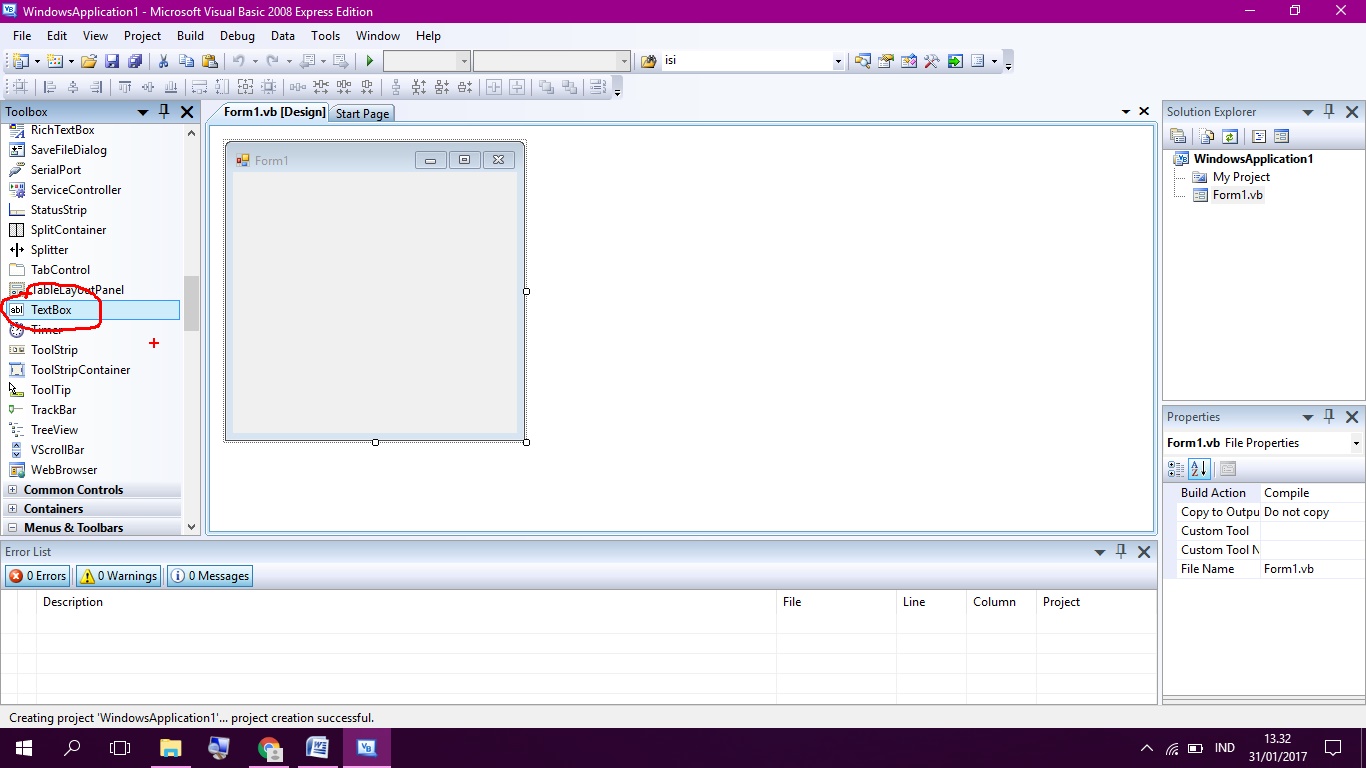
Task: Toggle the Warnings filter in the Error List
Action: (117, 575)
